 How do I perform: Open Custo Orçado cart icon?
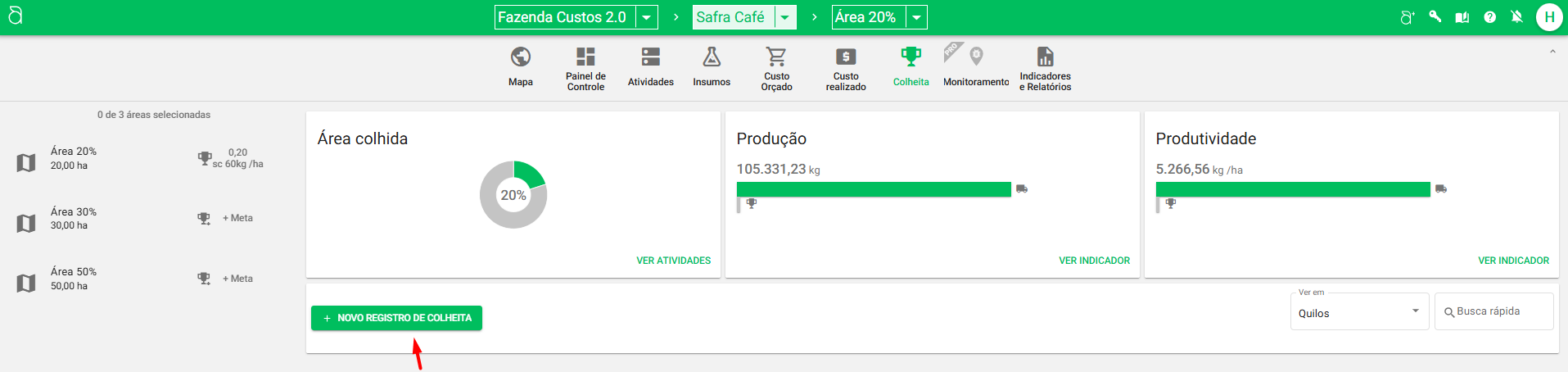pos(776,57)
